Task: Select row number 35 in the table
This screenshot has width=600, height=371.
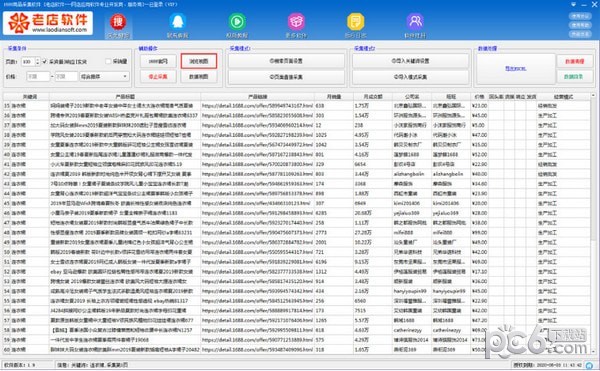Action: [x=7, y=106]
